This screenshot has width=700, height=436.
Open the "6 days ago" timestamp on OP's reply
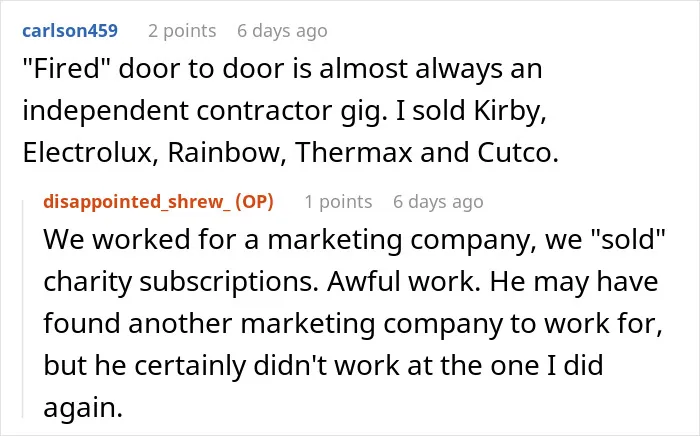coord(438,202)
